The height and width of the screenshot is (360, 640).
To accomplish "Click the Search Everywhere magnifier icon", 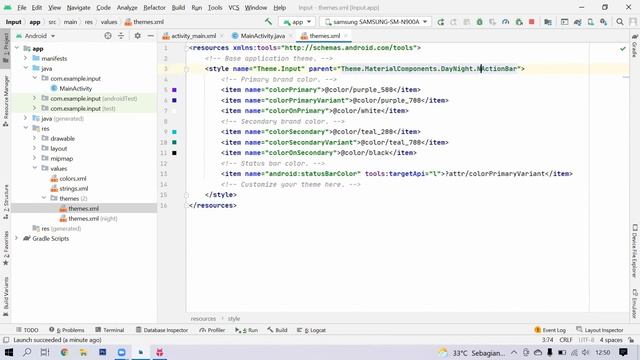I will point(620,22).
